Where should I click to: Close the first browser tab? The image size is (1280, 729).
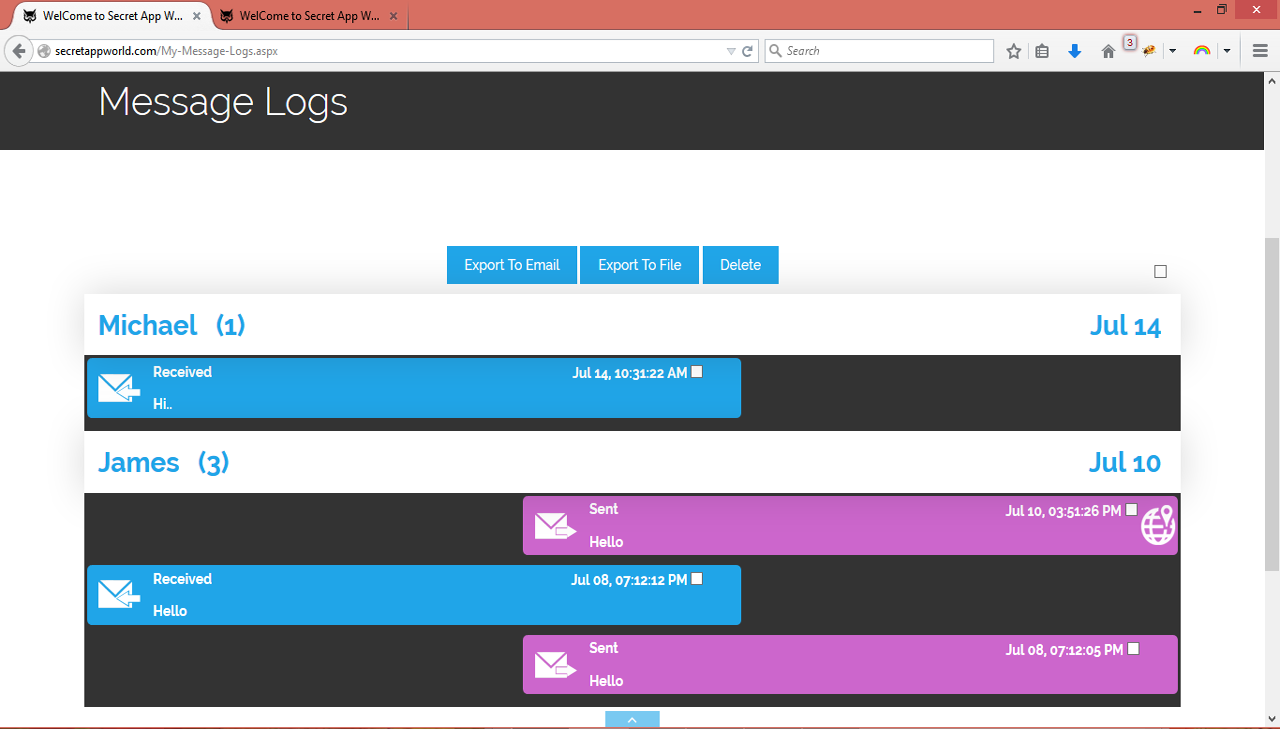click(x=197, y=16)
